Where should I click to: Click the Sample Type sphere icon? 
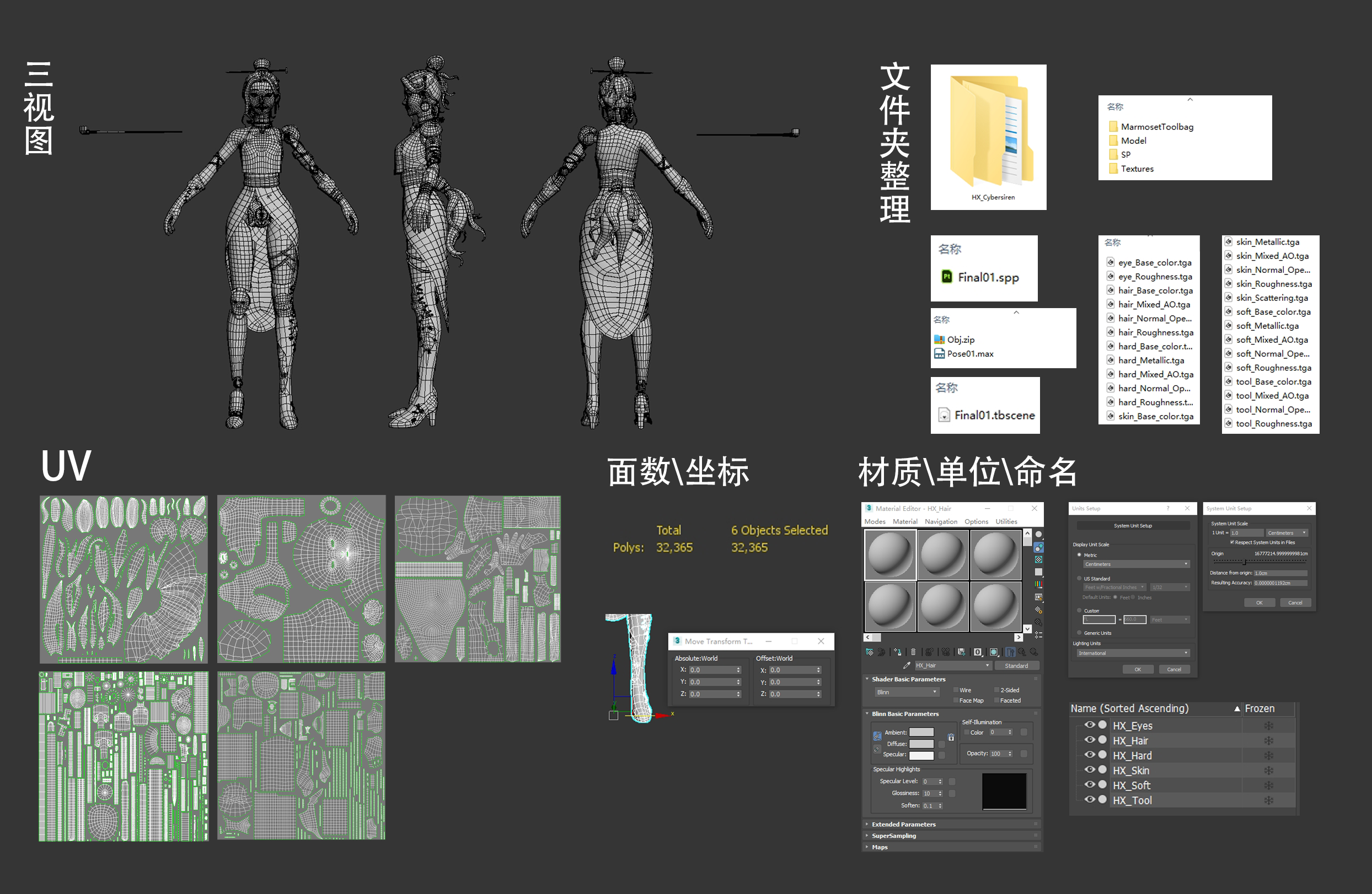[1039, 534]
